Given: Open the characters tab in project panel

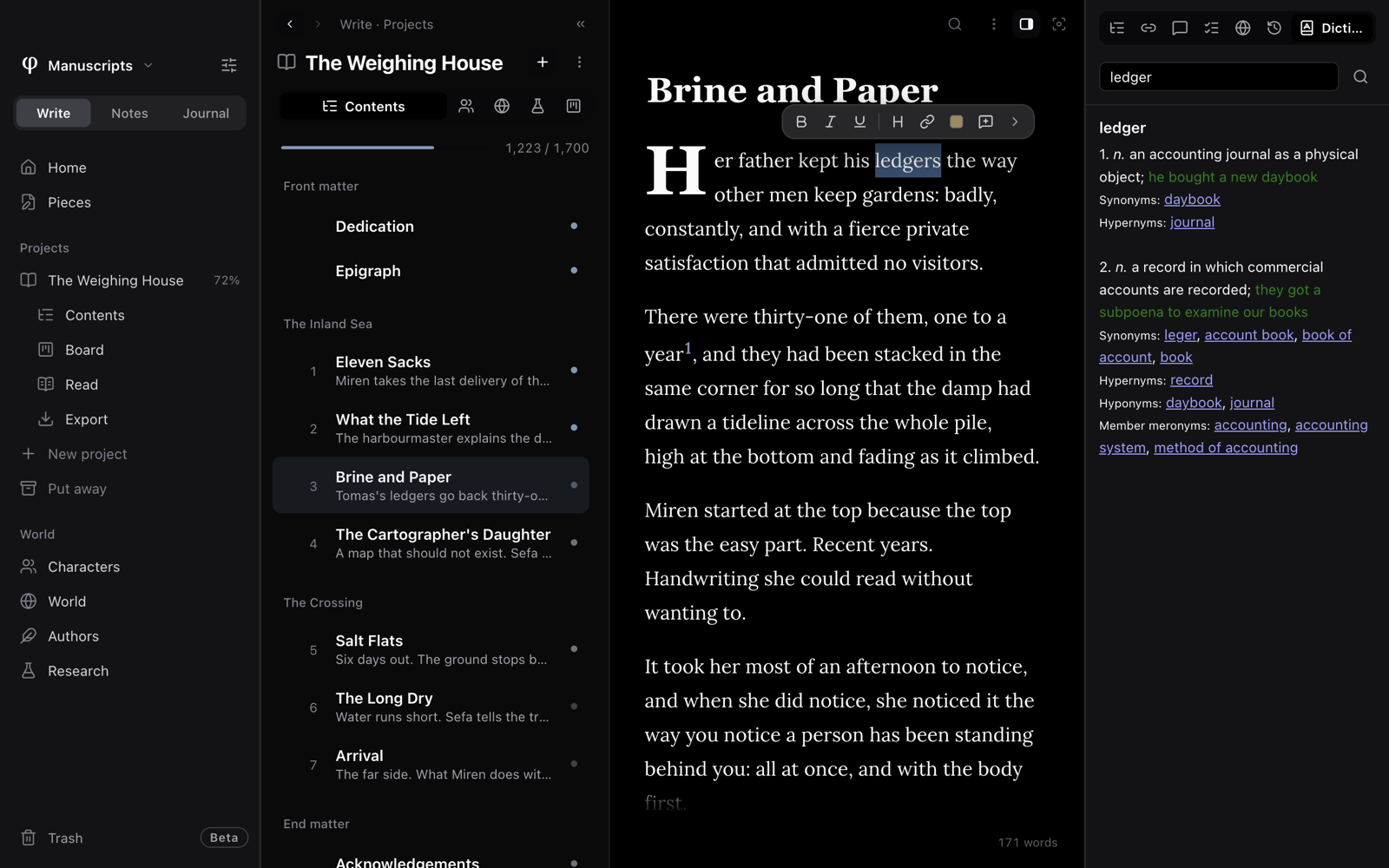Looking at the screenshot, I should pyautogui.click(x=466, y=107).
